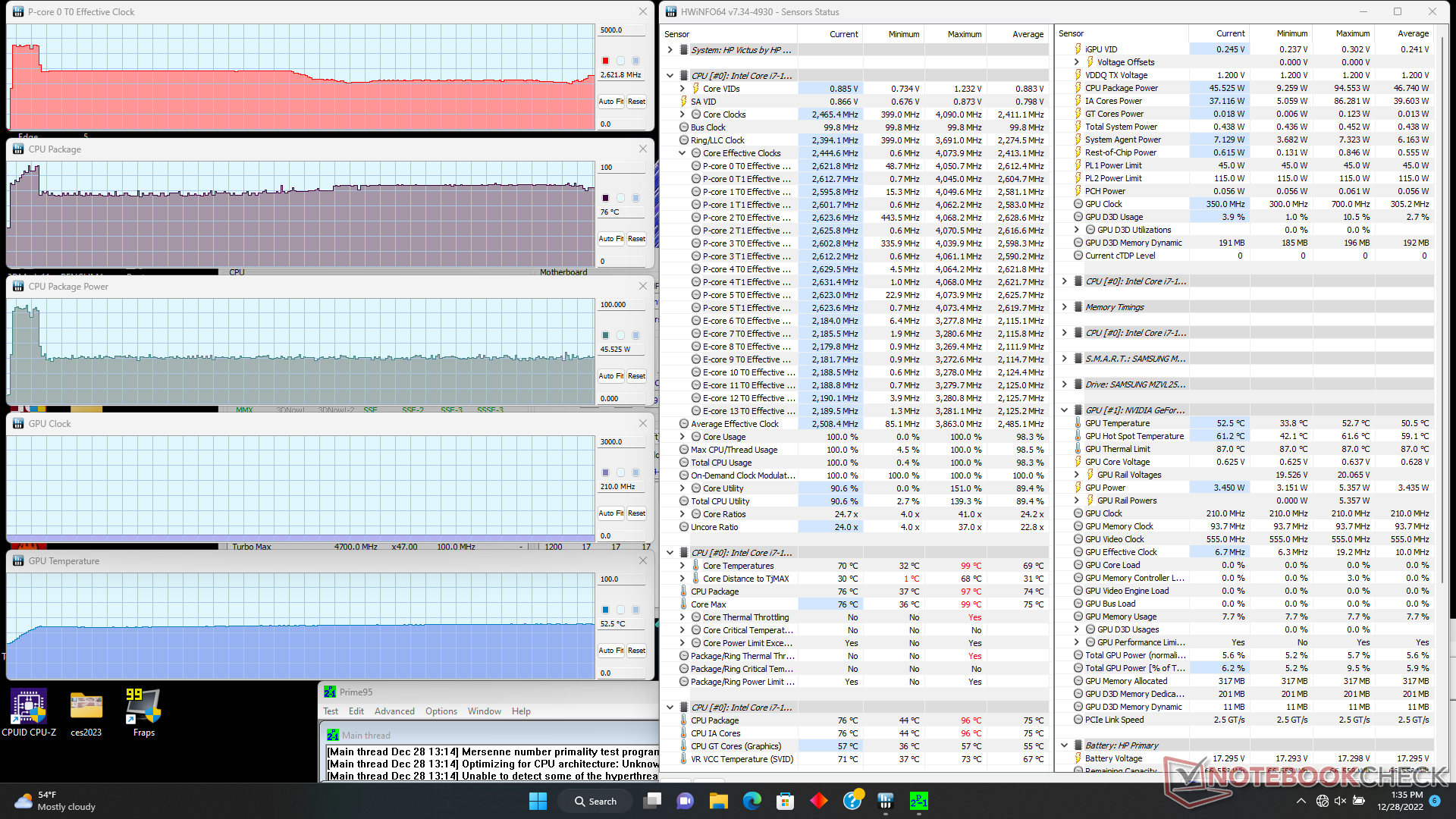The image size is (1456, 819).
Task: Open Microsoft Edge from the taskbar
Action: (x=752, y=801)
